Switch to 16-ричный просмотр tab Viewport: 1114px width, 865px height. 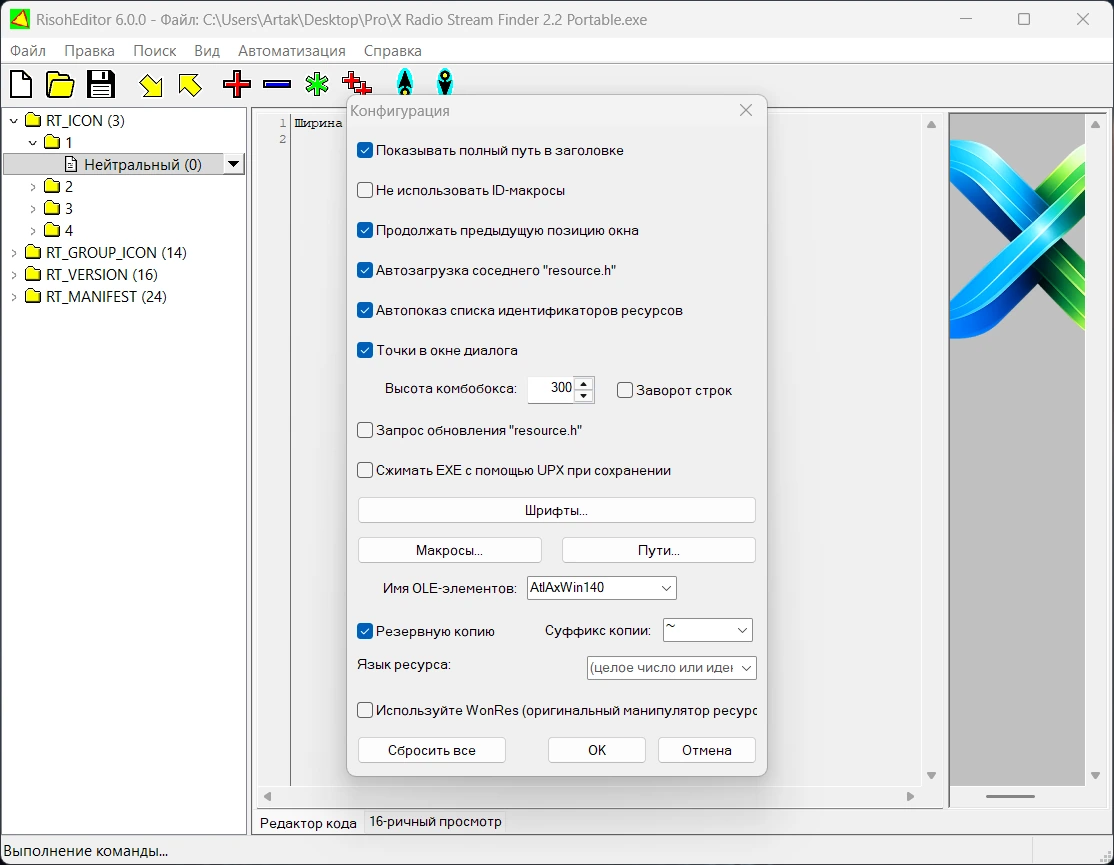(x=435, y=822)
